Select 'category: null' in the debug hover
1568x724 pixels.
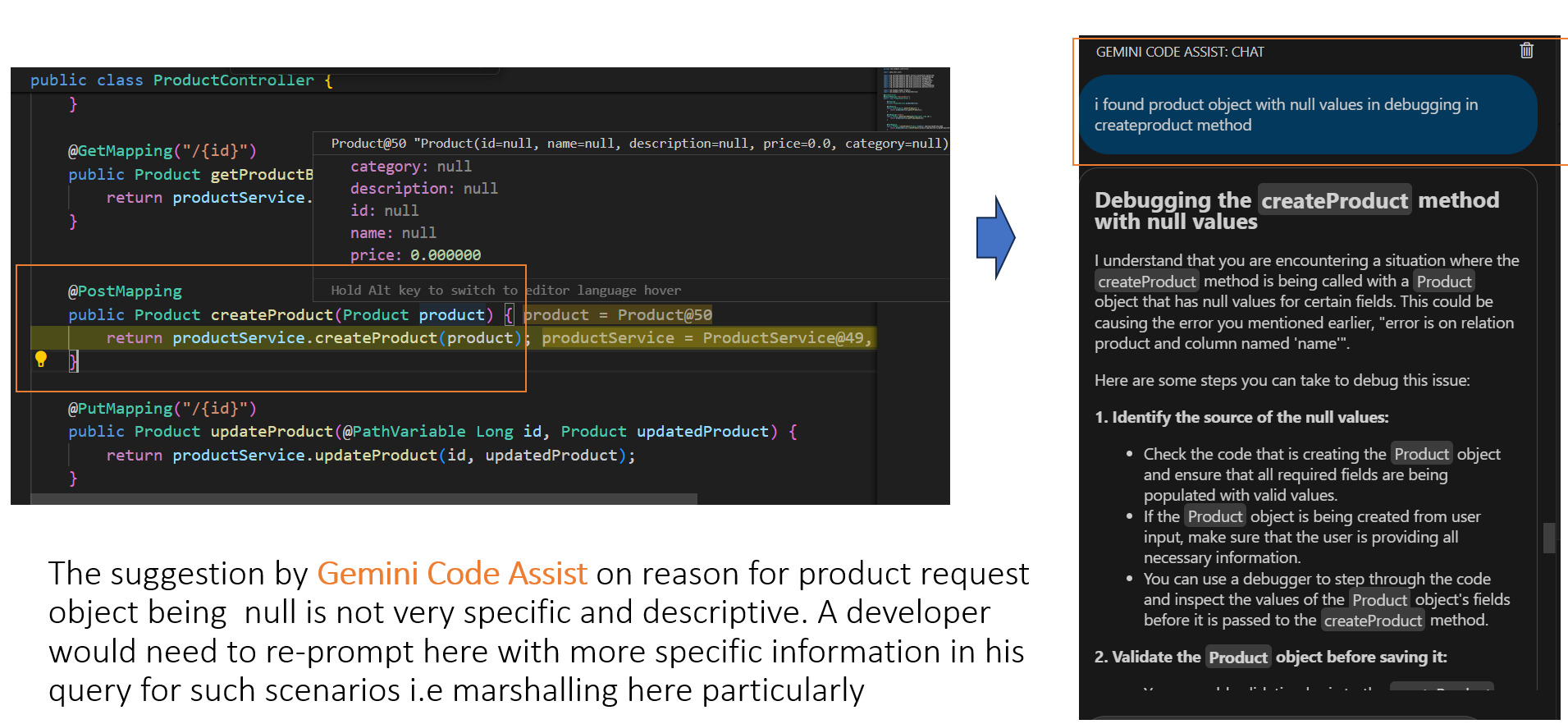(x=411, y=167)
